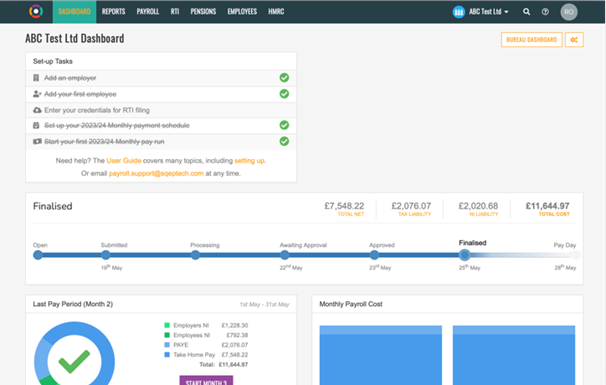The width and height of the screenshot is (606, 385).
Task: Click the Add an employer task
Action: pyautogui.click(x=161, y=78)
